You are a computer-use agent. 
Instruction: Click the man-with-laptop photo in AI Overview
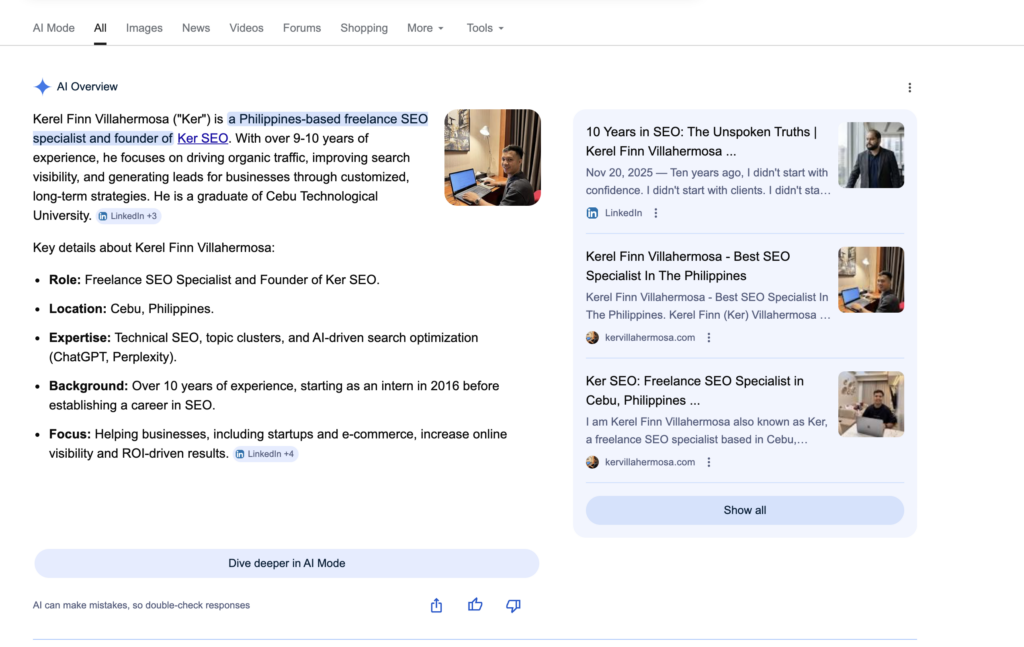492,157
